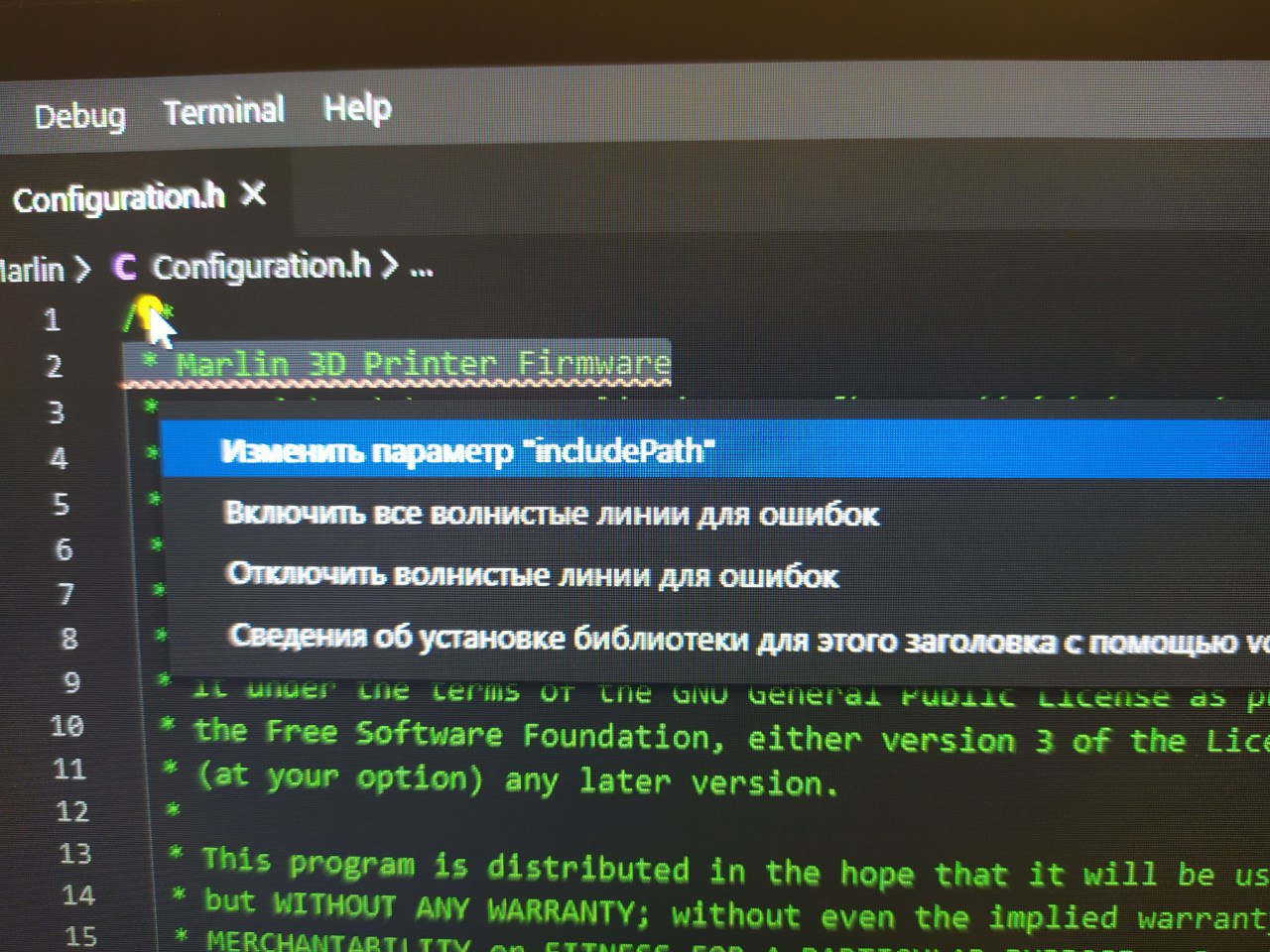Screen dimensions: 1270x952
Task: Click the Marlin breadcrumb folder
Action: point(32,270)
